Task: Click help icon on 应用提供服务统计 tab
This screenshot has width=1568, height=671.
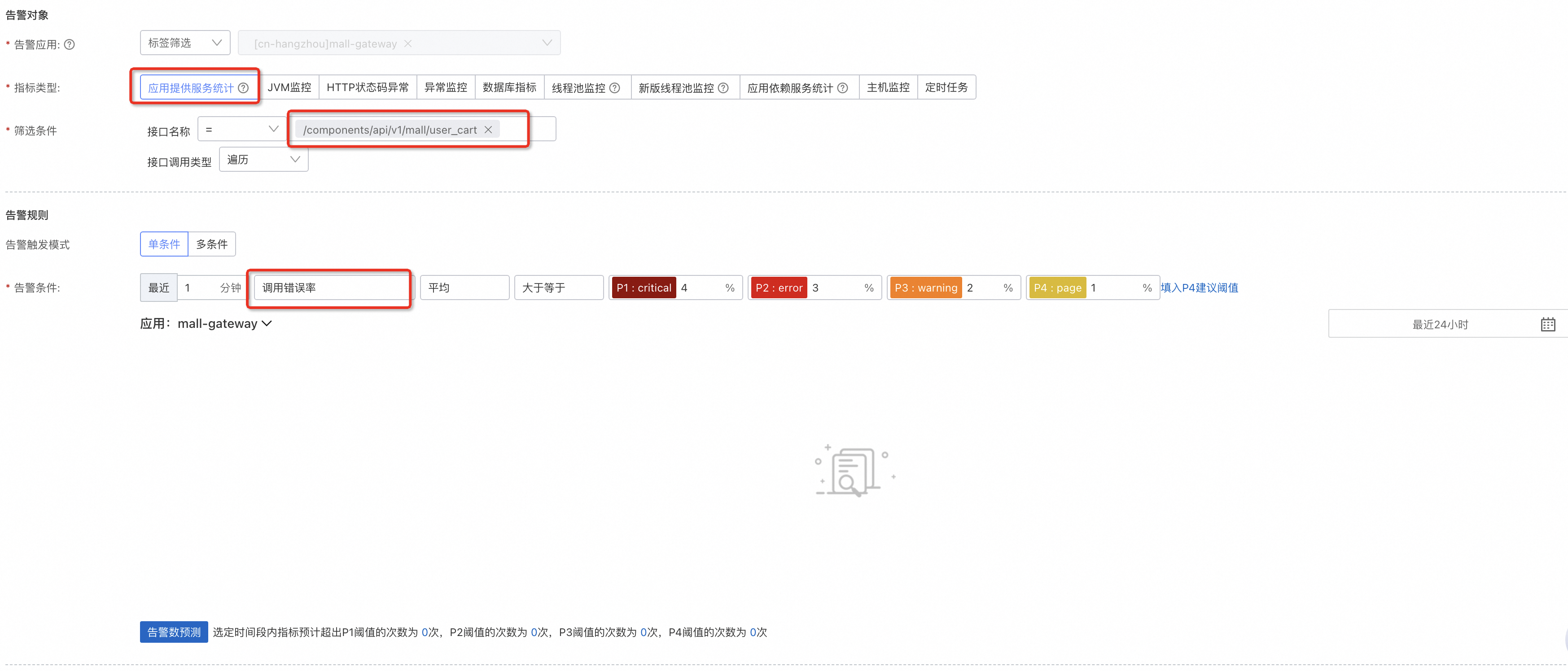Action: [244, 87]
